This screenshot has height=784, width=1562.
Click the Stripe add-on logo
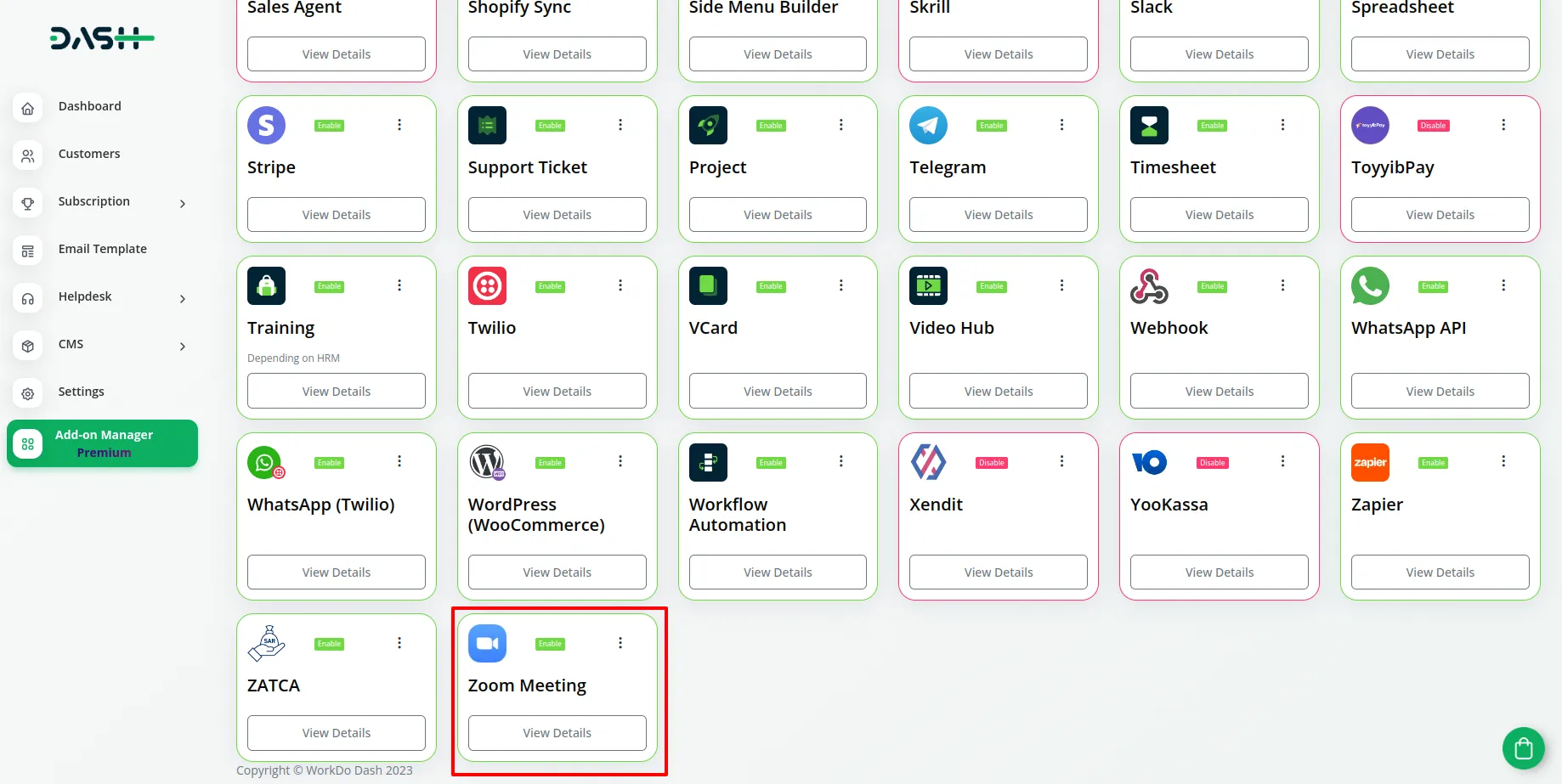pos(266,126)
